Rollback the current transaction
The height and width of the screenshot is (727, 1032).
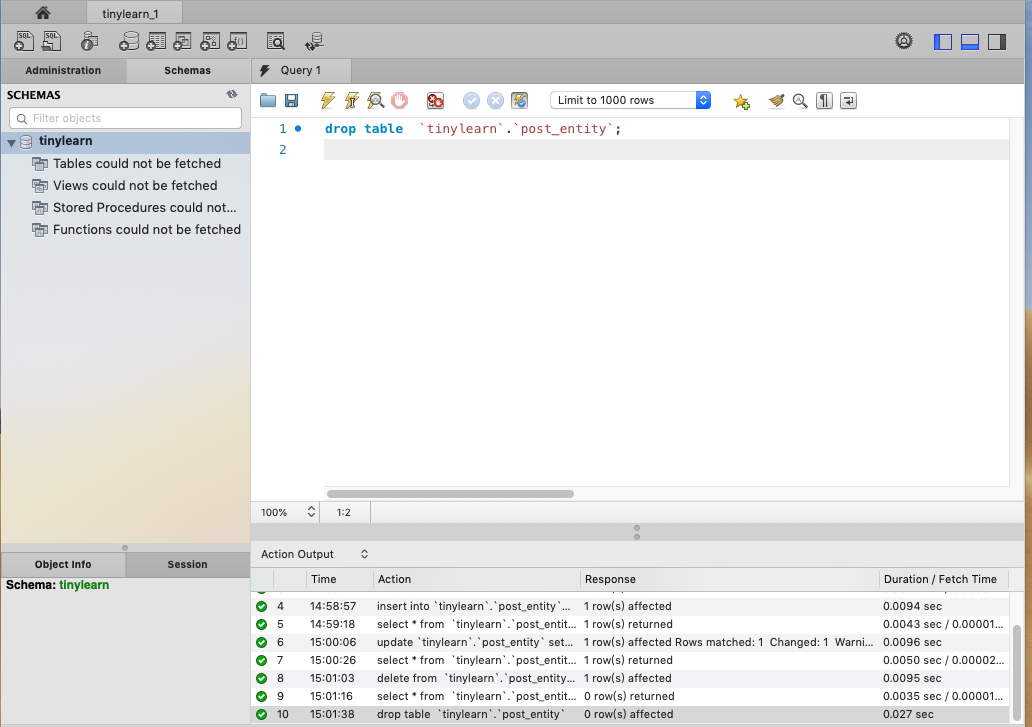tap(496, 101)
